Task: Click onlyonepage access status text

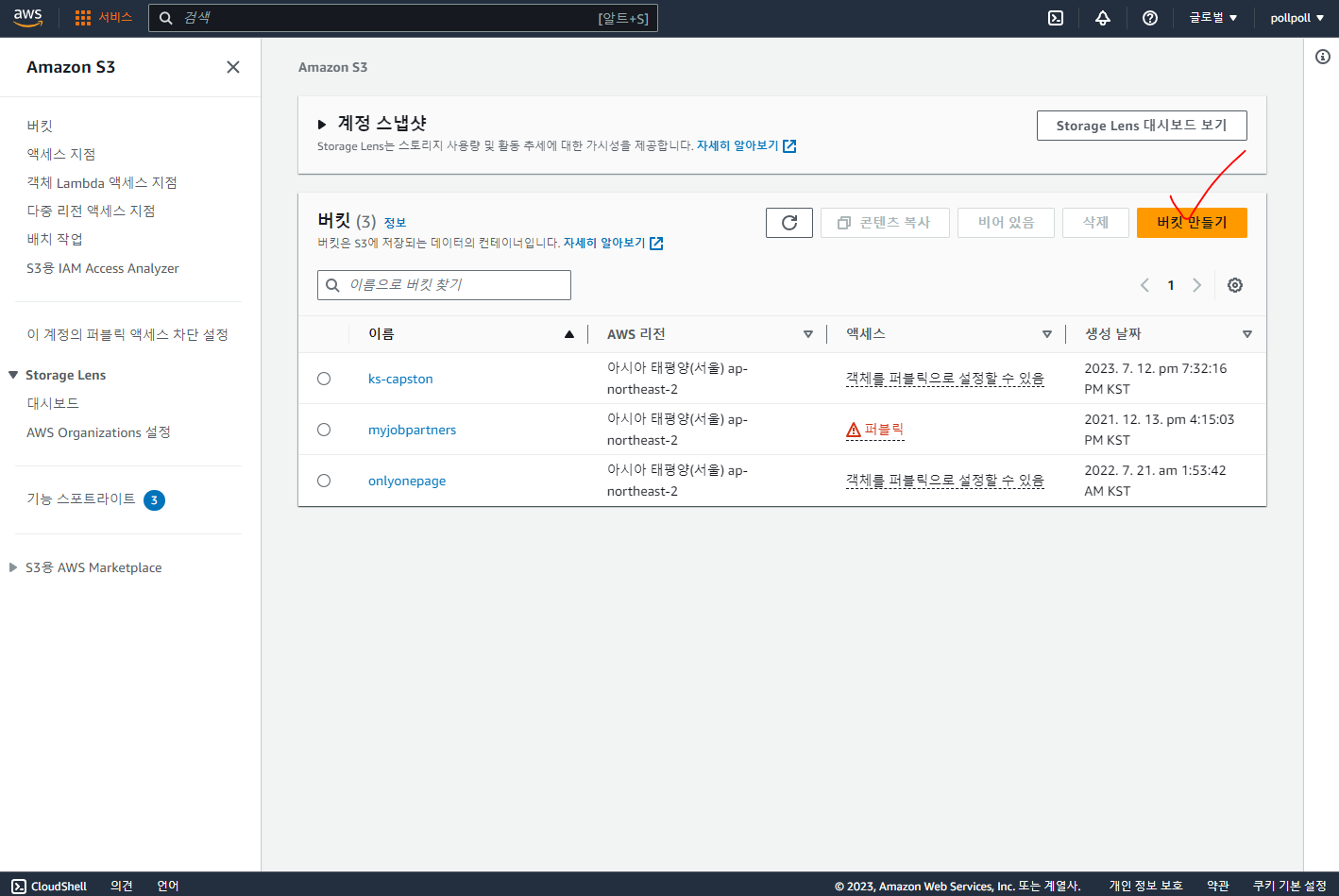Action: point(945,481)
